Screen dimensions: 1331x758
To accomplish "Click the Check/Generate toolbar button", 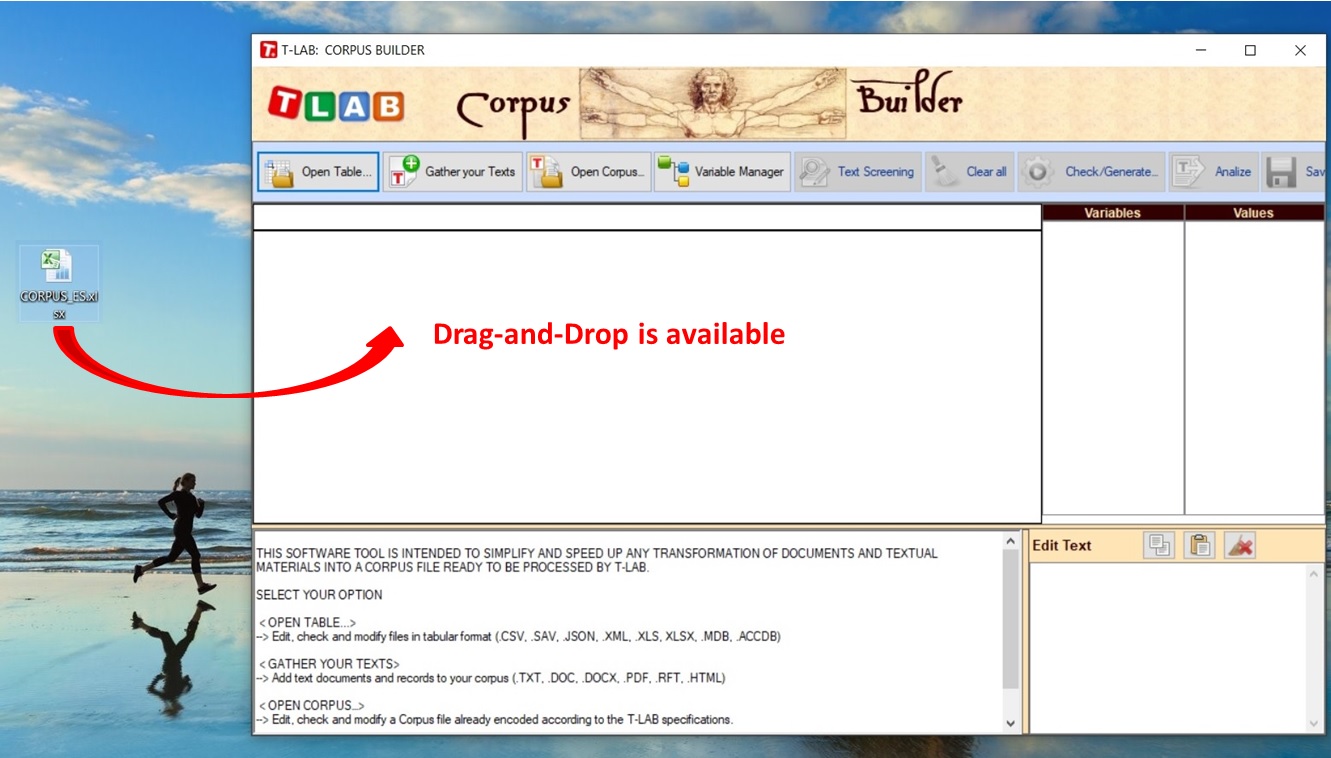I will [x=1092, y=171].
